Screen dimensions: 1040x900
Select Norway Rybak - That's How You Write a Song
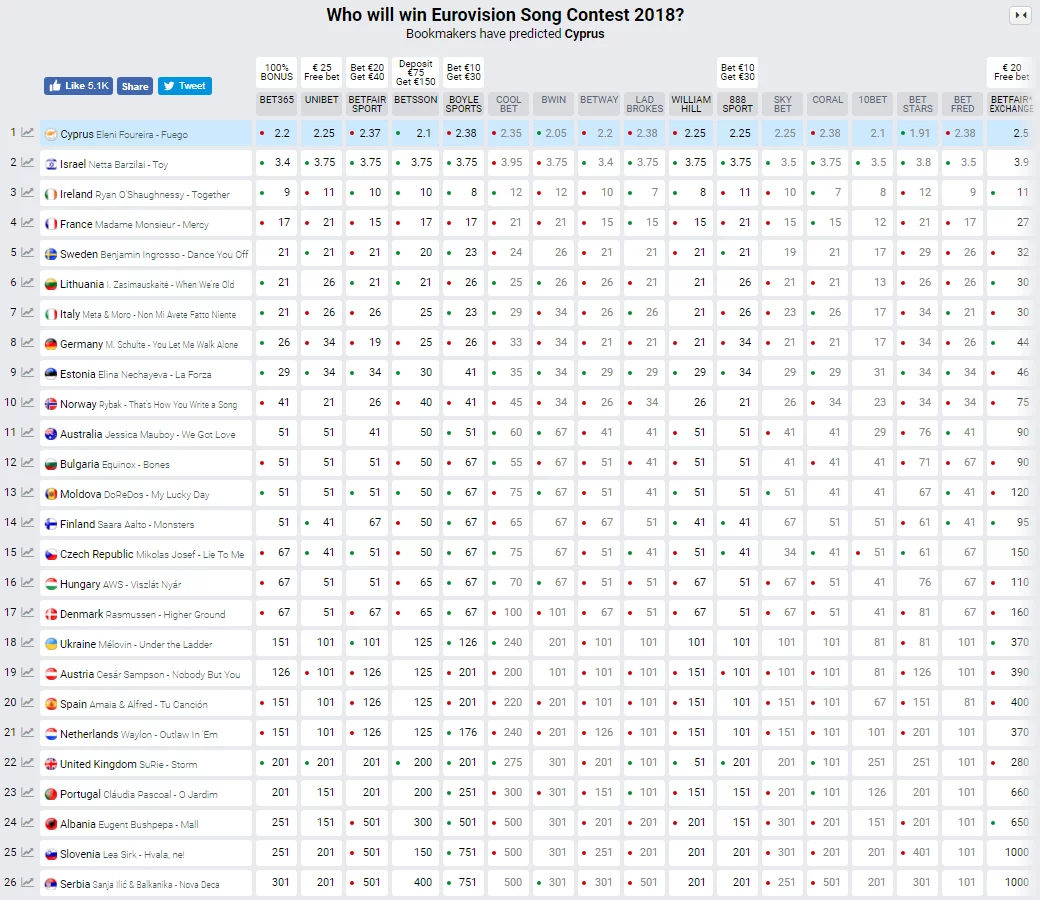[147, 403]
